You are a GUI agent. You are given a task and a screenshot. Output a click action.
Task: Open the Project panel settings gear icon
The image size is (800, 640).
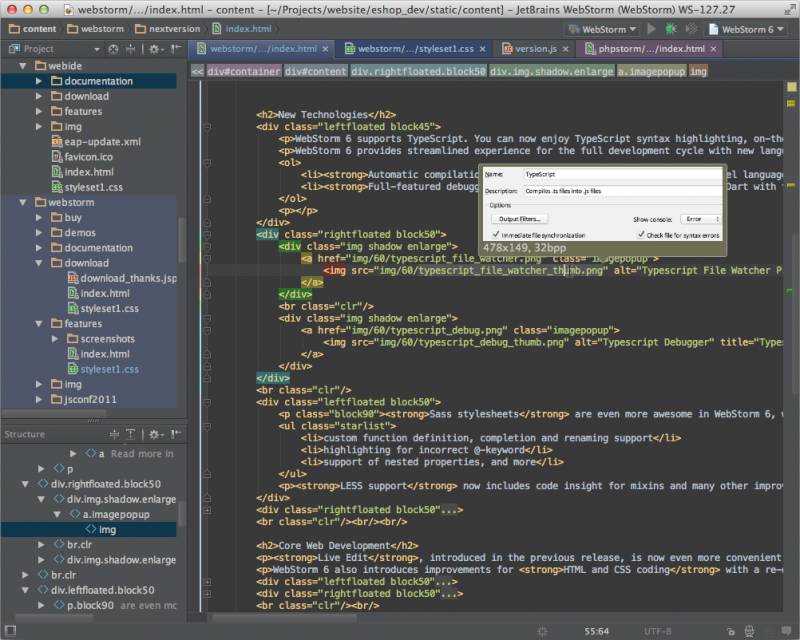(x=155, y=49)
